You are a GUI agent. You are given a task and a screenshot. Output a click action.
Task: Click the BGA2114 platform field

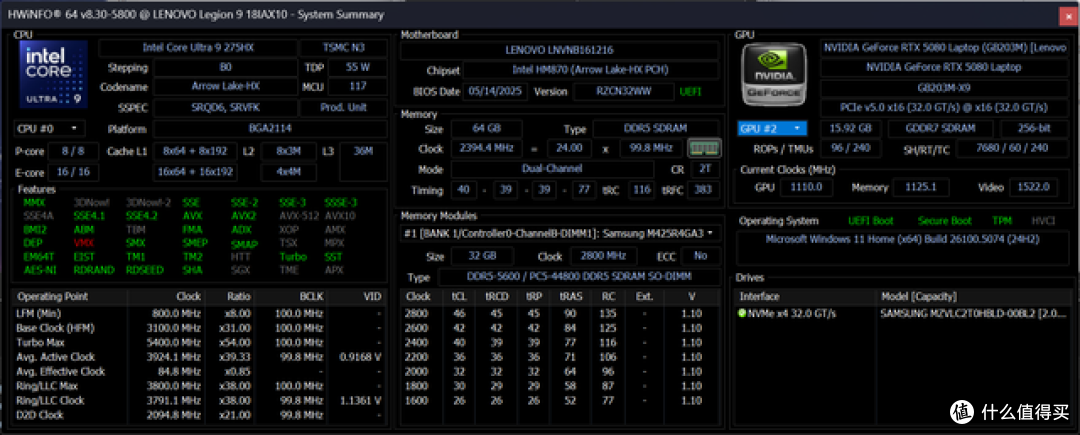270,129
